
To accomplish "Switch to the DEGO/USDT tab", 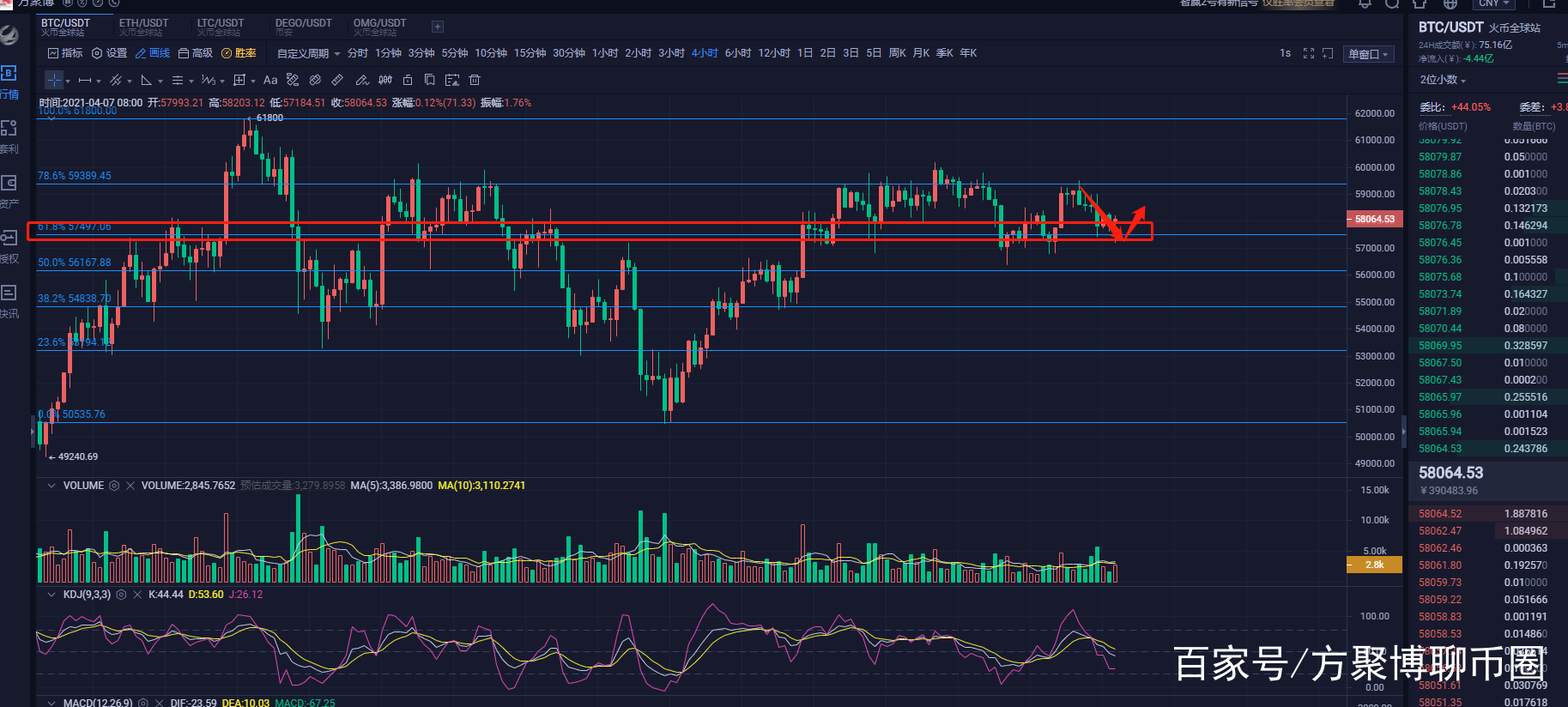I will (303, 27).
